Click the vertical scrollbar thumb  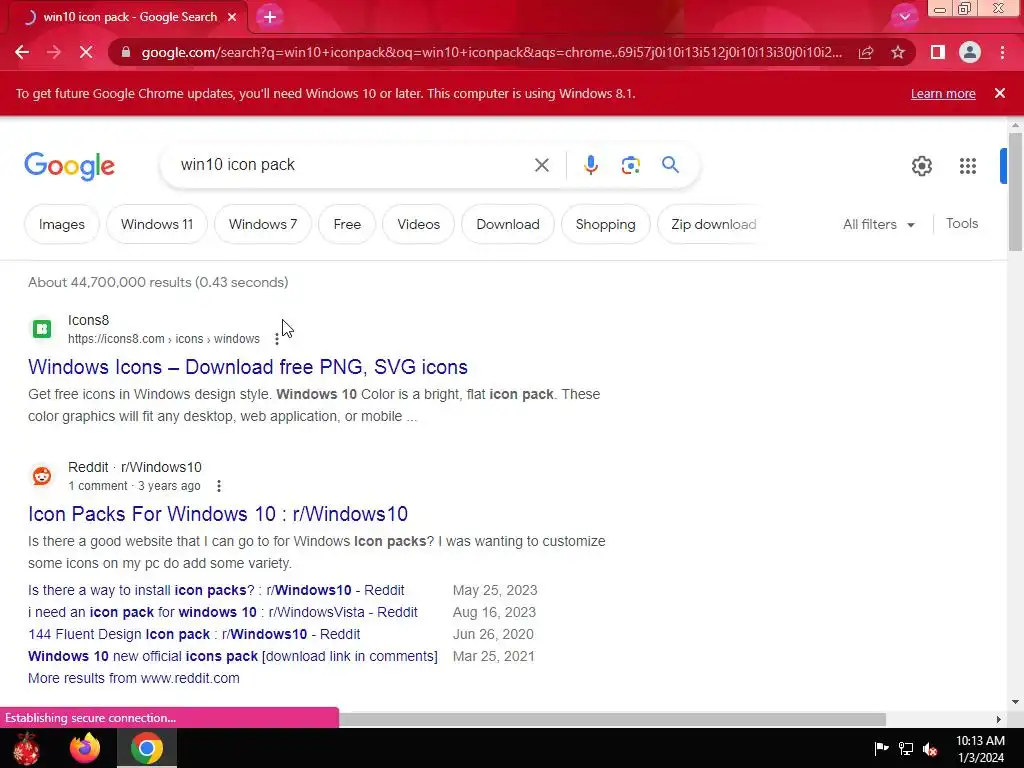click(x=1015, y=191)
